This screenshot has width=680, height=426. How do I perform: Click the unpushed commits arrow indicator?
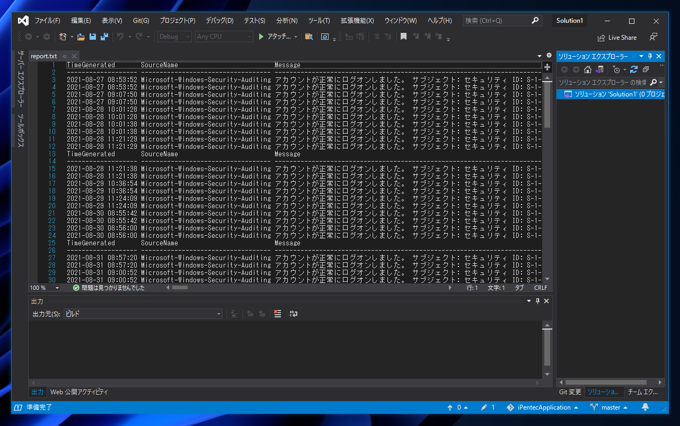457,407
